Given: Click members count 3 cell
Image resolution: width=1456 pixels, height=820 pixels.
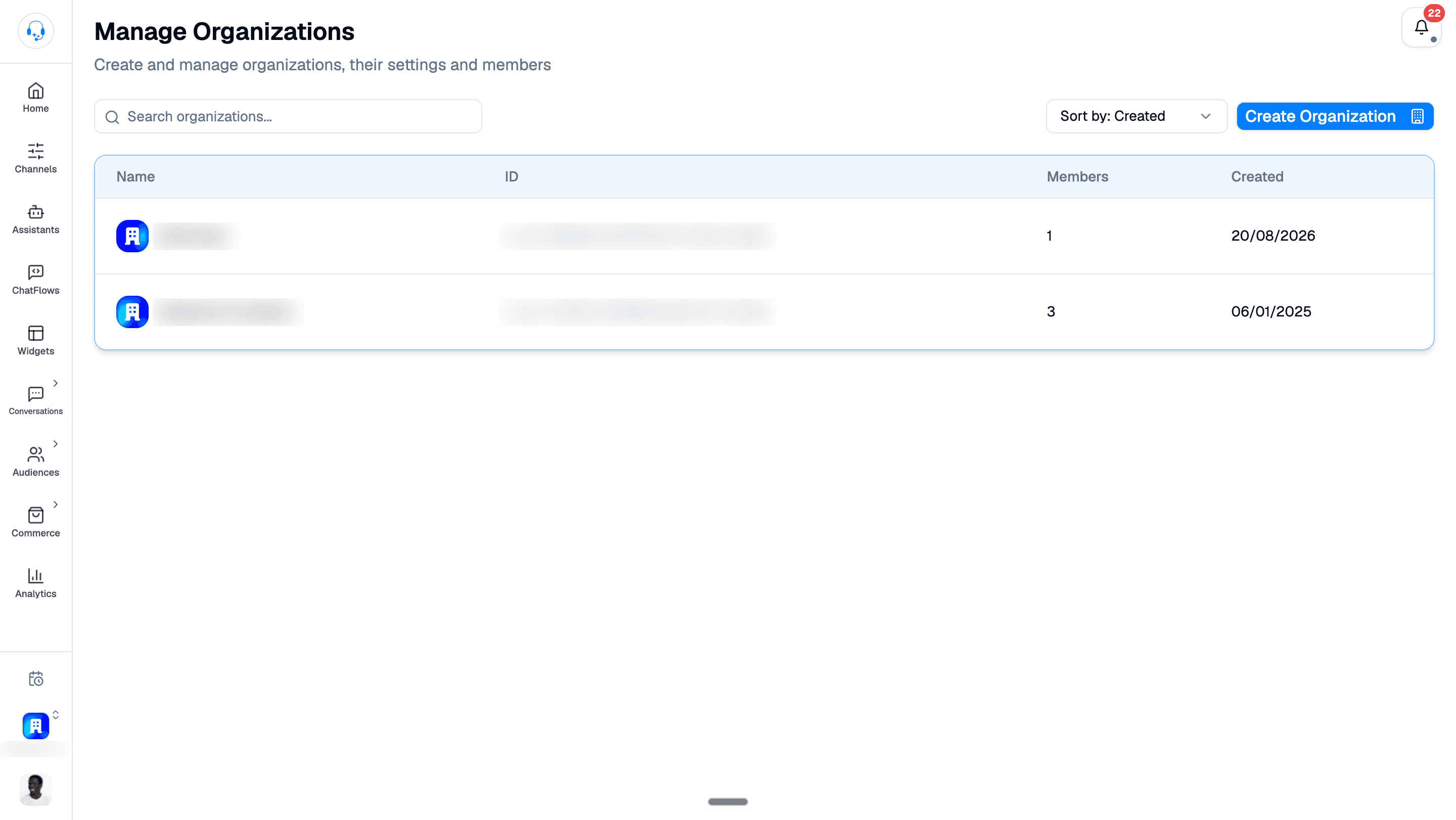Looking at the screenshot, I should (x=1051, y=311).
